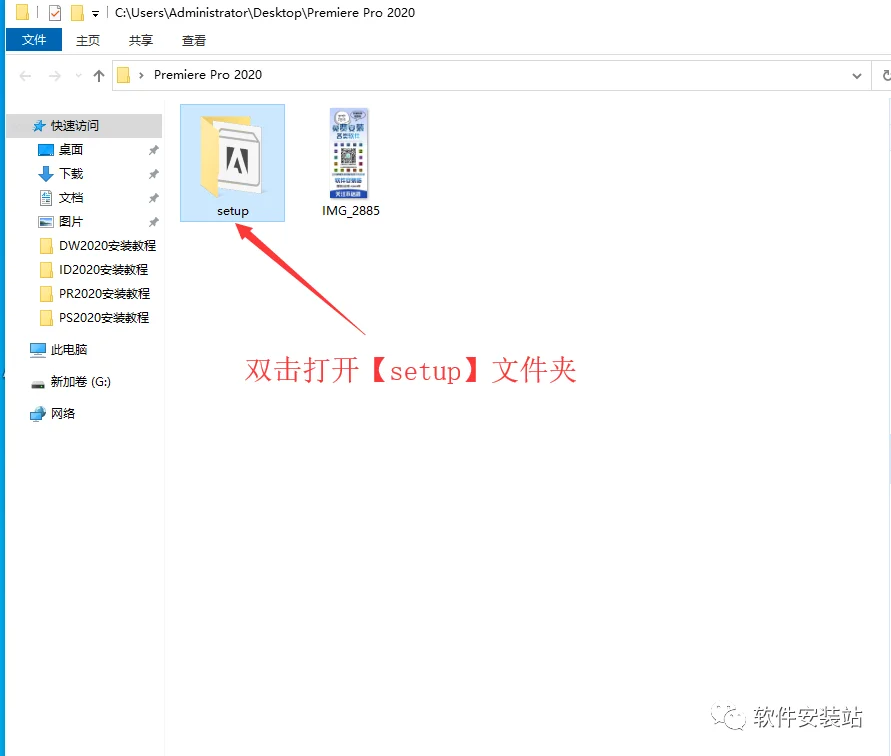Click the 桌面 desktop icon
Viewport: 891px width, 756px height.
tap(45, 150)
